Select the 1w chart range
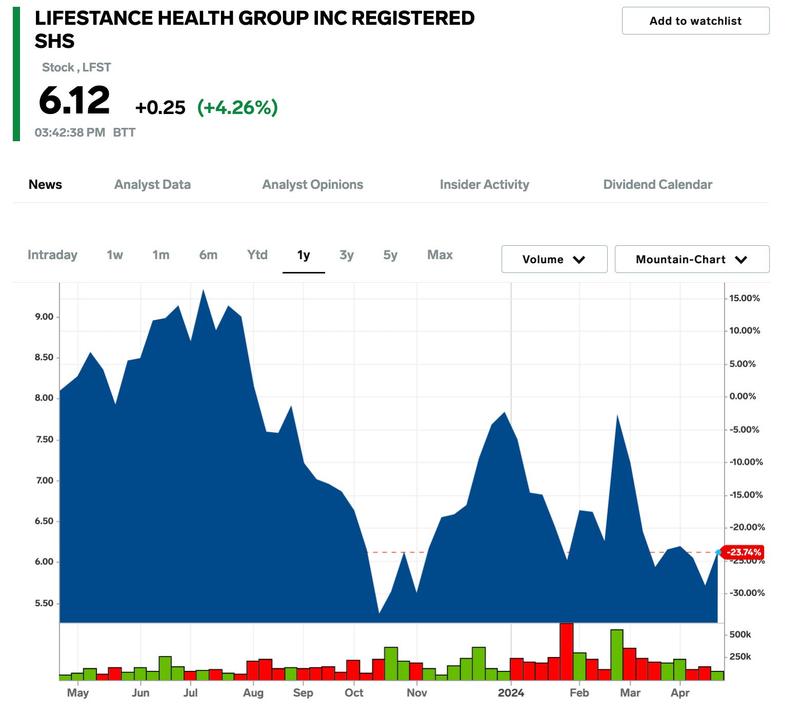The height and width of the screenshot is (708, 800). click(x=115, y=255)
